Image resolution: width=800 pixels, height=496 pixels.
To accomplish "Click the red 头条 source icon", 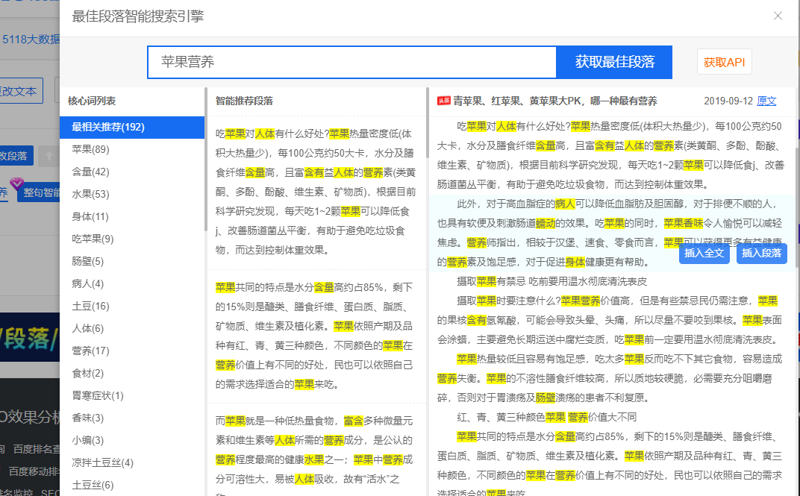I will (x=443, y=101).
